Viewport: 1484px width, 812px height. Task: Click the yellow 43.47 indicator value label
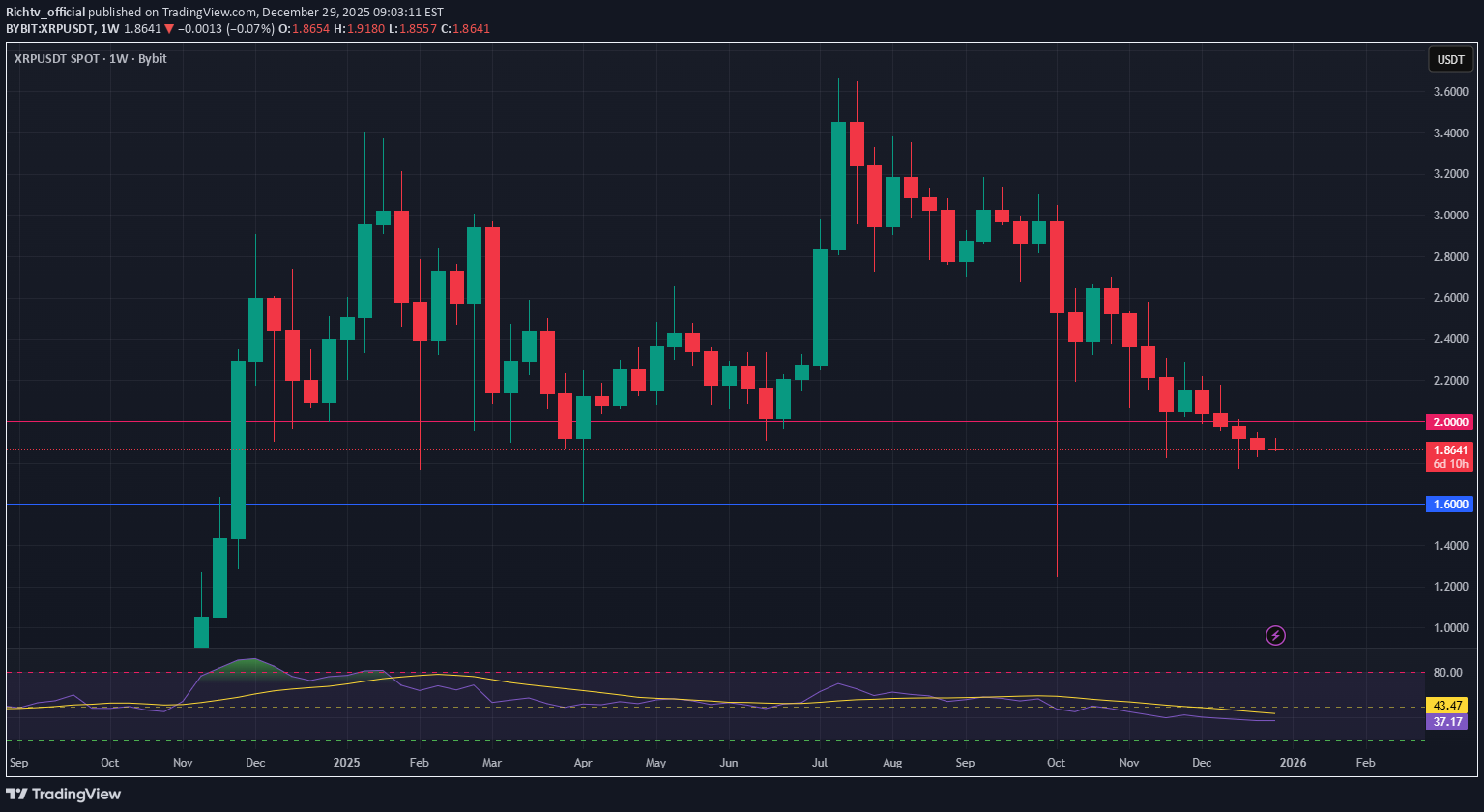1449,706
